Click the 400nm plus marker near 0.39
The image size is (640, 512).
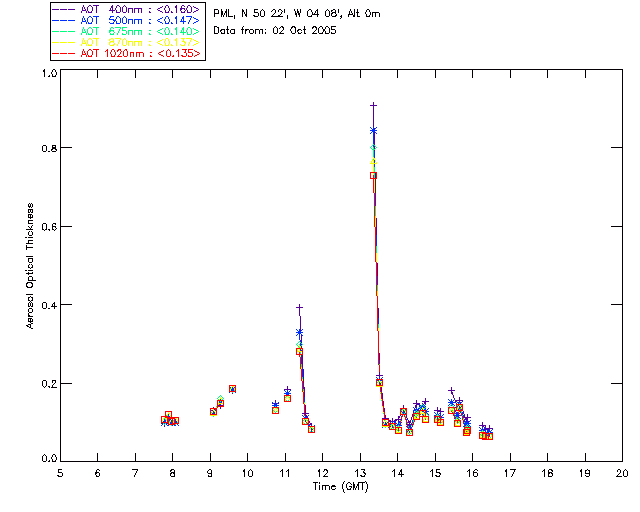[300, 307]
